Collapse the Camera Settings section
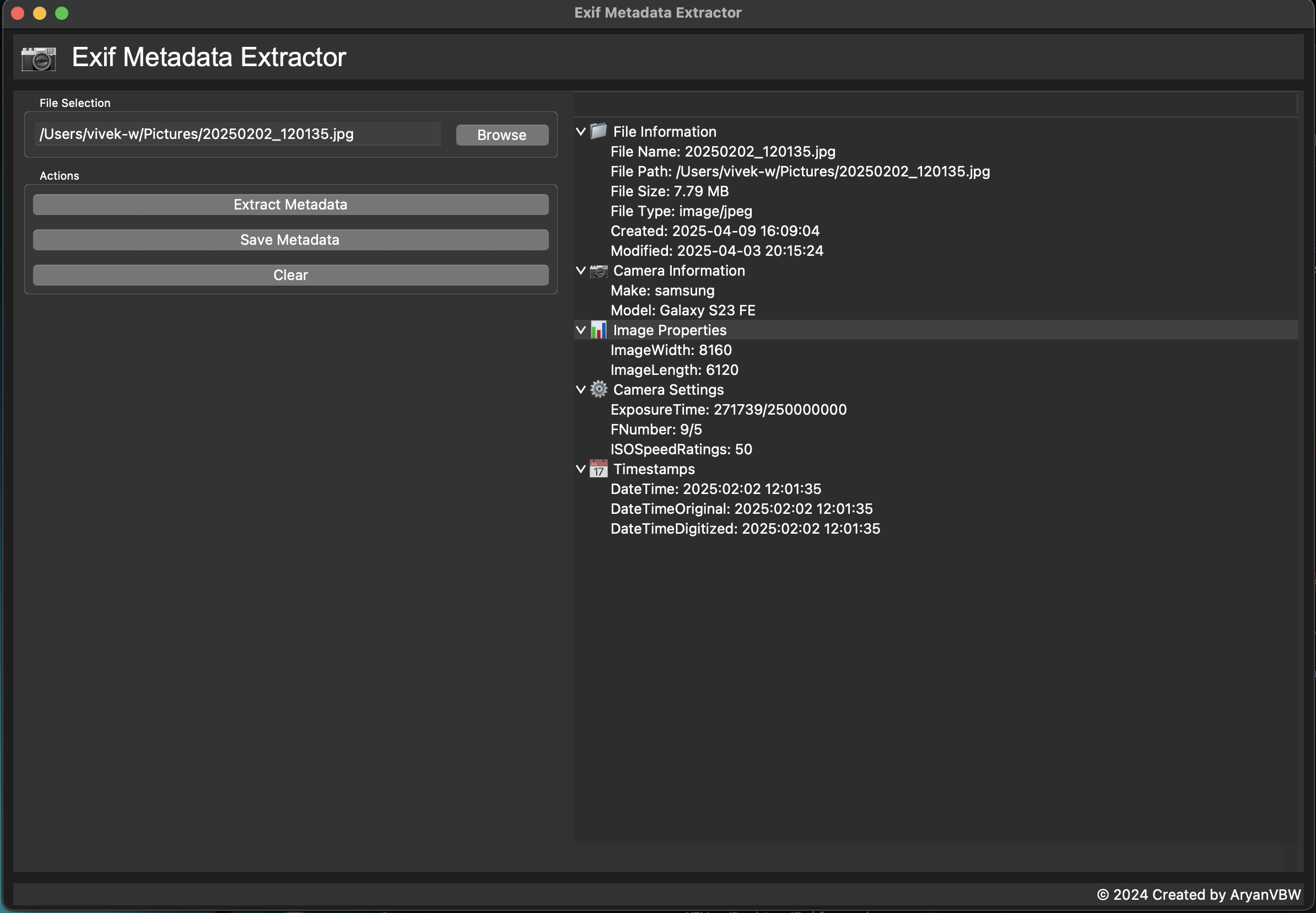 (x=580, y=390)
